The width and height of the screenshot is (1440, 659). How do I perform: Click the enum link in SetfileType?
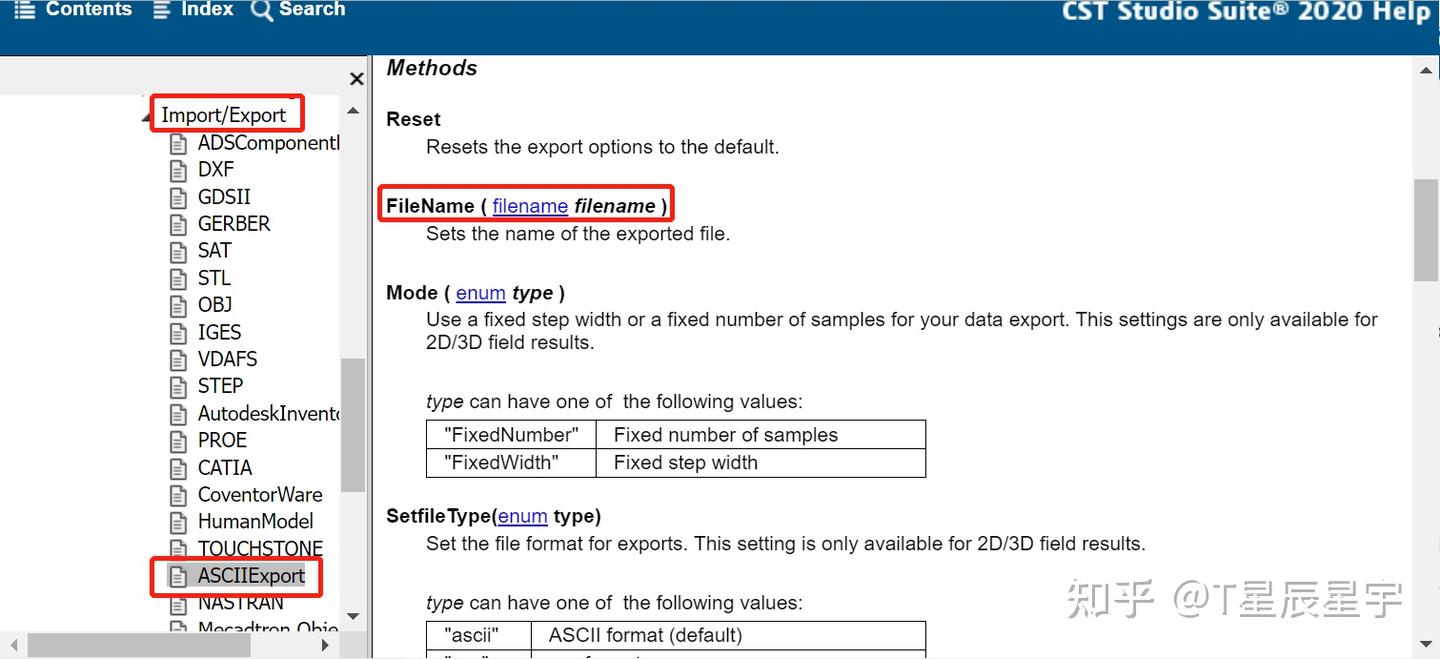pos(522,517)
